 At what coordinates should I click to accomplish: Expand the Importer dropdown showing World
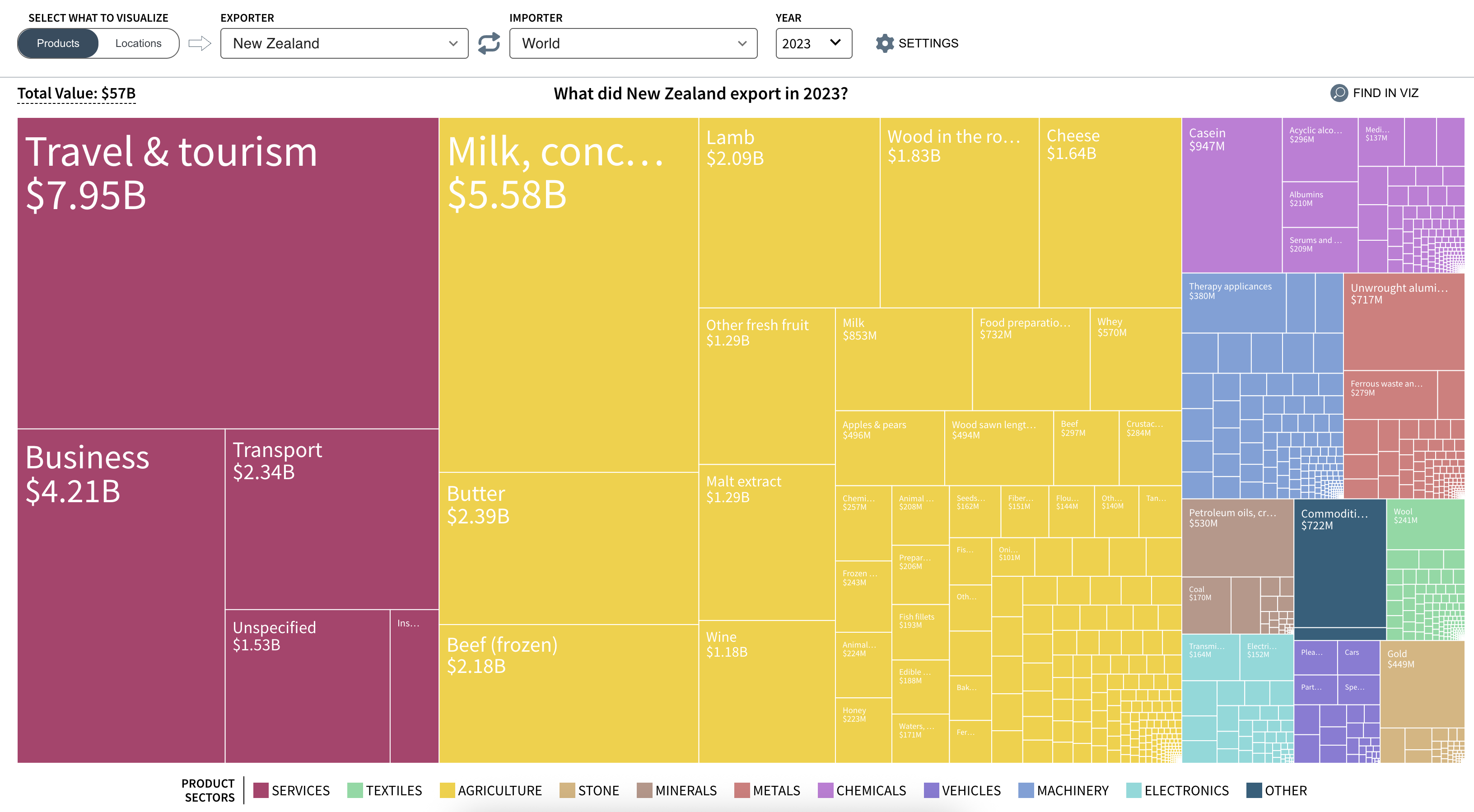tap(633, 43)
